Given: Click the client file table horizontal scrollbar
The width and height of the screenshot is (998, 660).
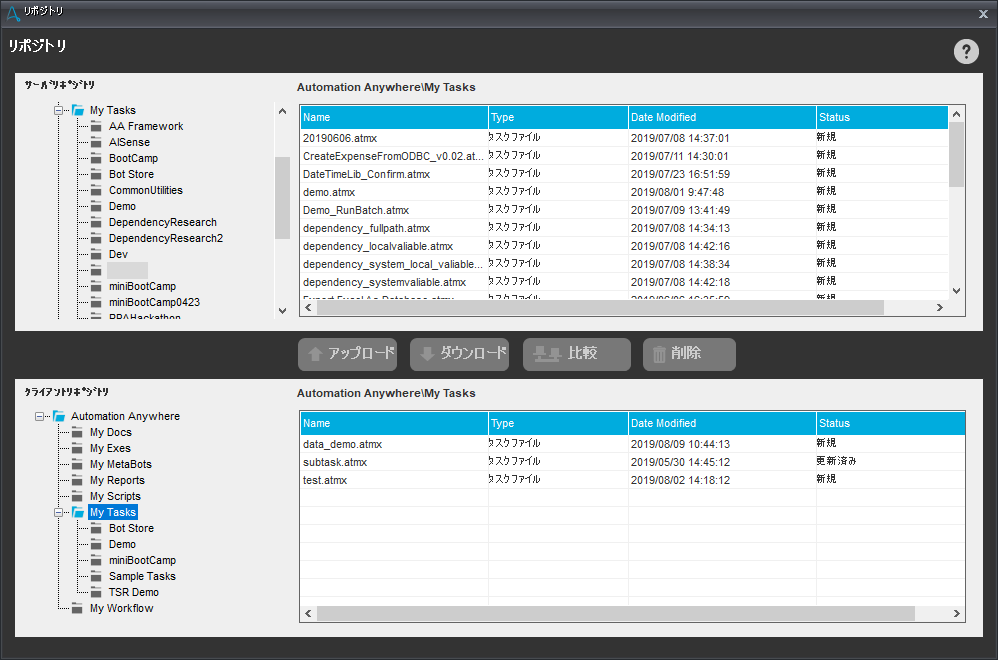Looking at the screenshot, I should pos(615,614).
